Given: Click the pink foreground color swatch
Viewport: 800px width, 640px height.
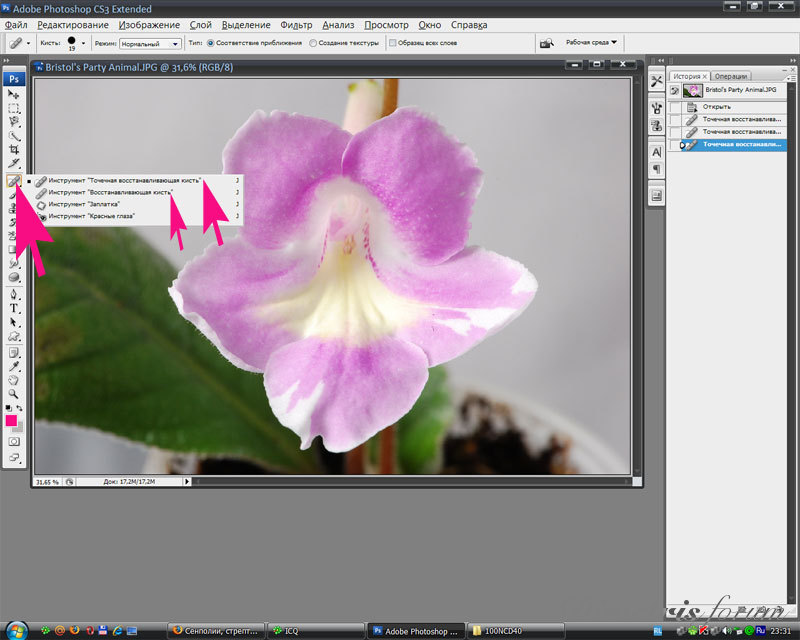Looking at the screenshot, I should 12,421.
